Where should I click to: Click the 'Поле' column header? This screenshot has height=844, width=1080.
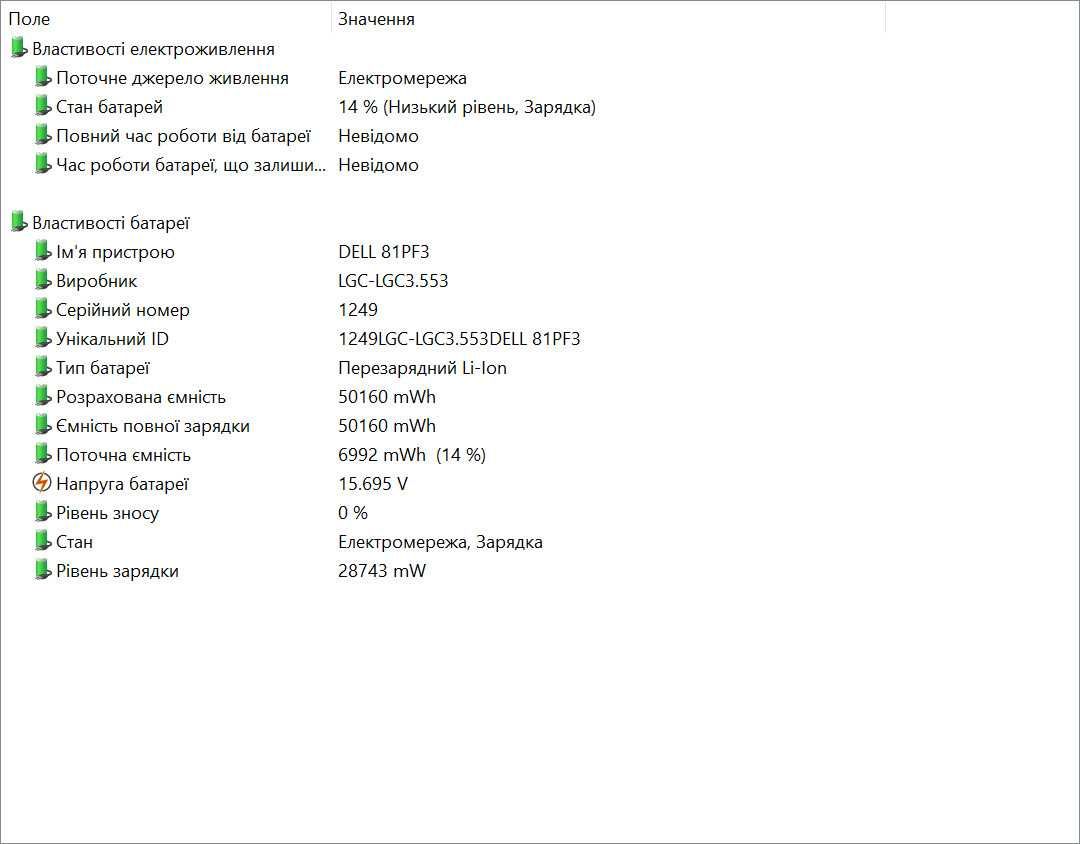(x=165, y=19)
